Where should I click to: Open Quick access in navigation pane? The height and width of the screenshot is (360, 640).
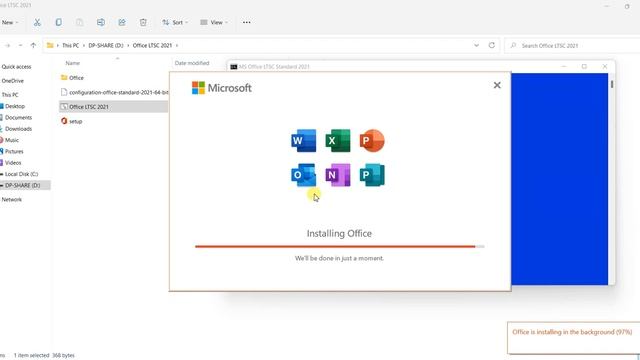(x=16, y=67)
